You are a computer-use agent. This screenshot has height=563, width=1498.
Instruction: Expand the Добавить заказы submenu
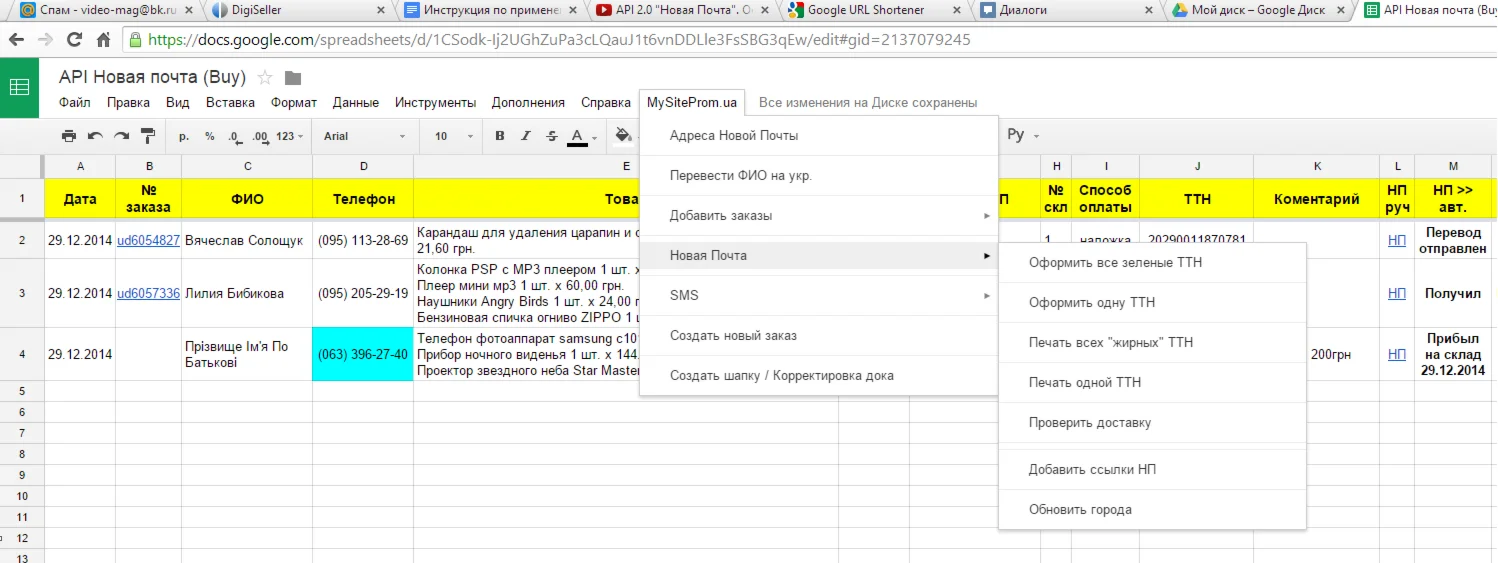818,216
